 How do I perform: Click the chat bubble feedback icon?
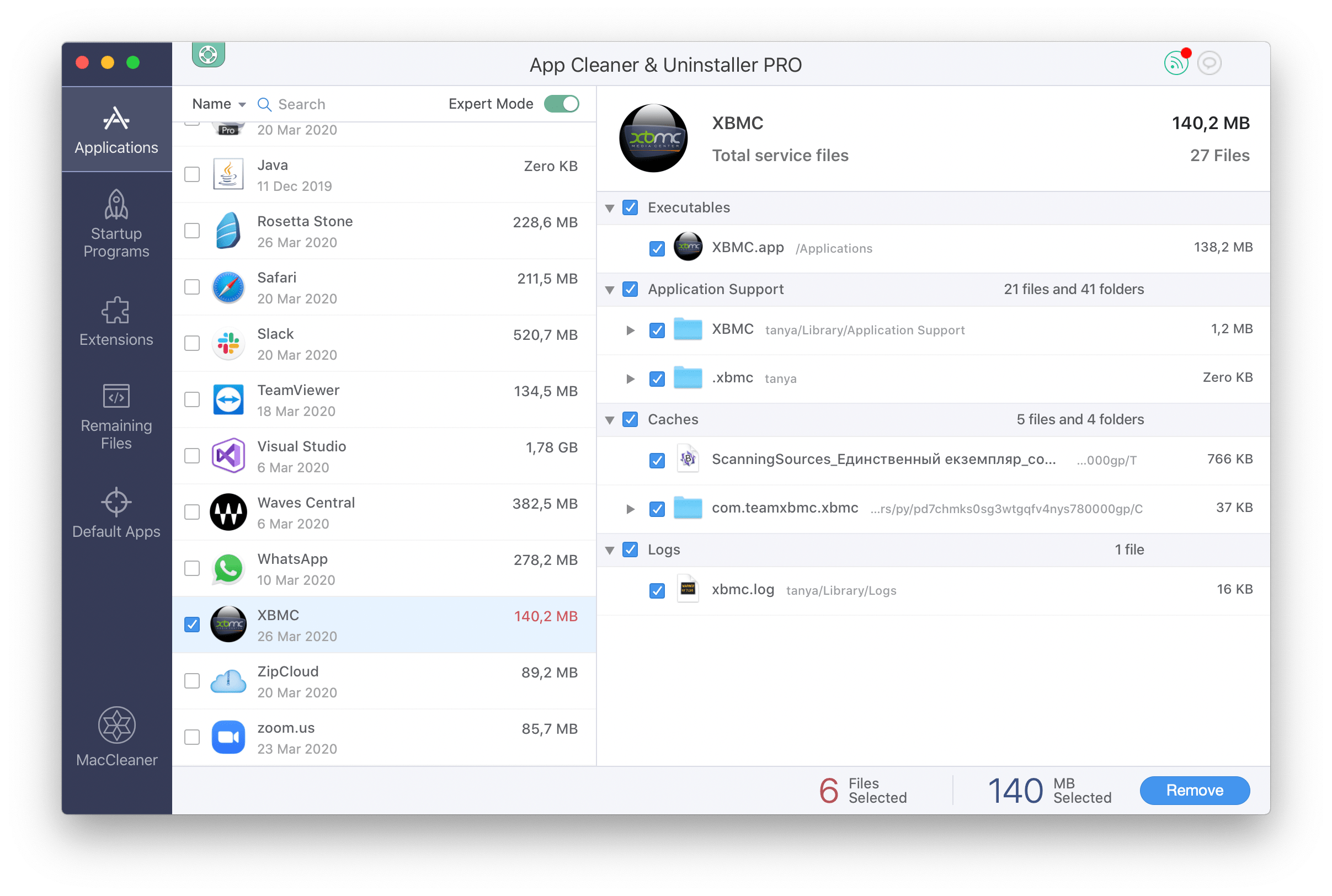[1208, 63]
